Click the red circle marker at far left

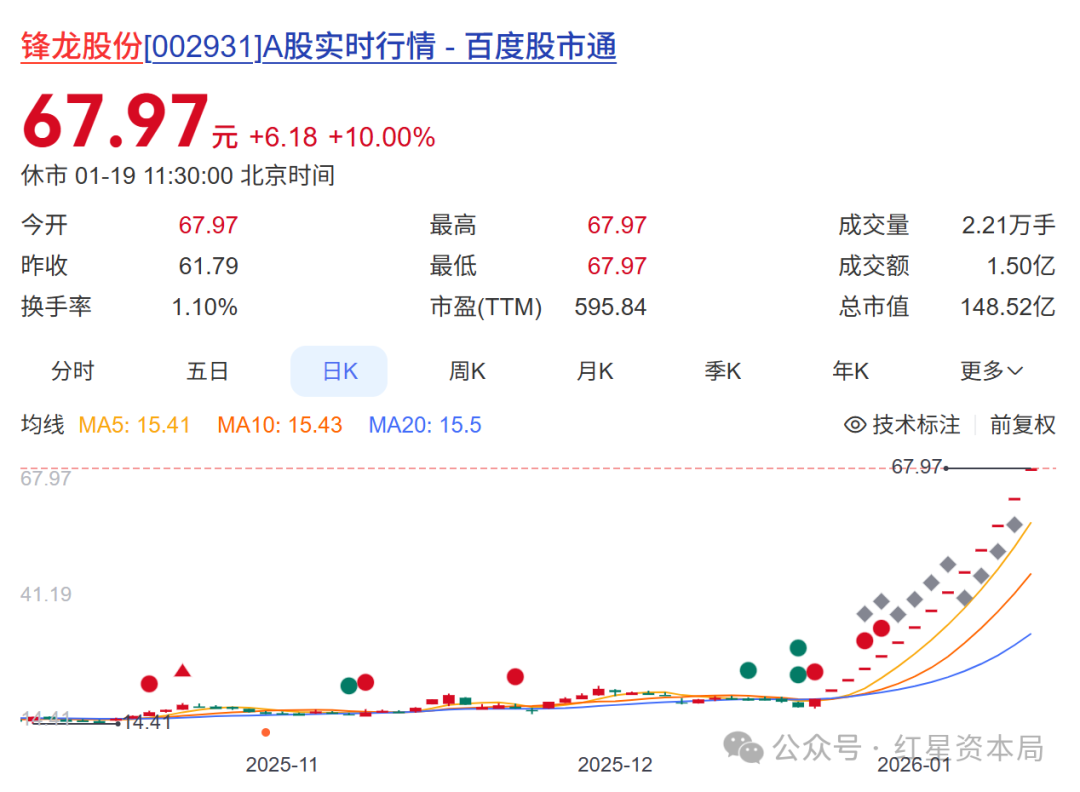148,683
